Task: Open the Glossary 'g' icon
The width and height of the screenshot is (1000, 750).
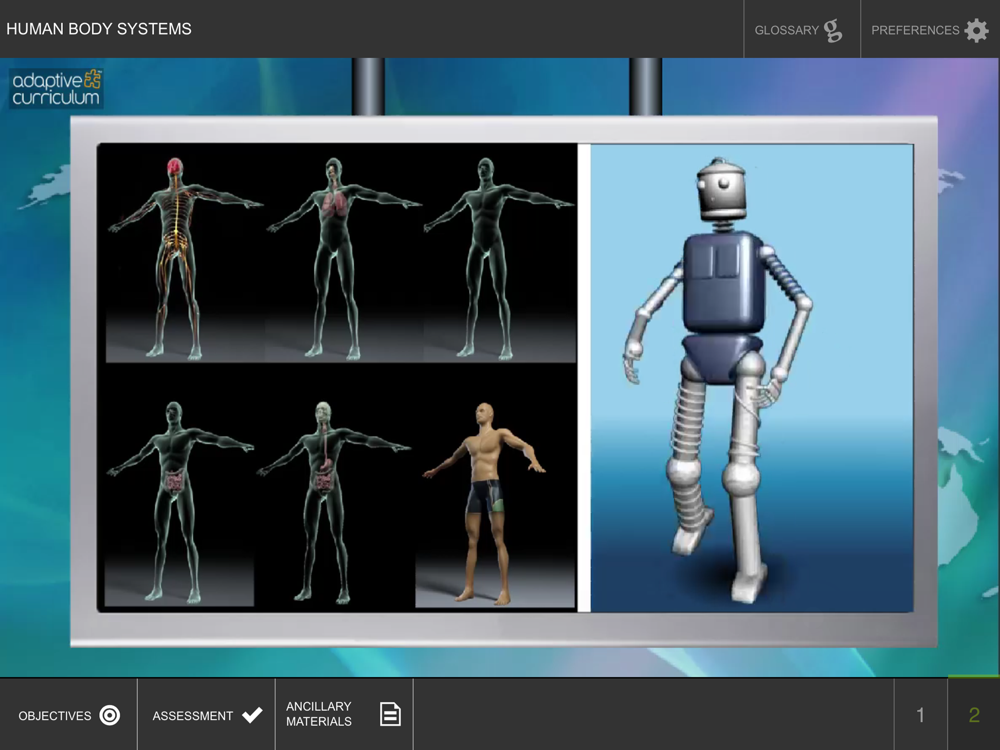Action: 833,31
